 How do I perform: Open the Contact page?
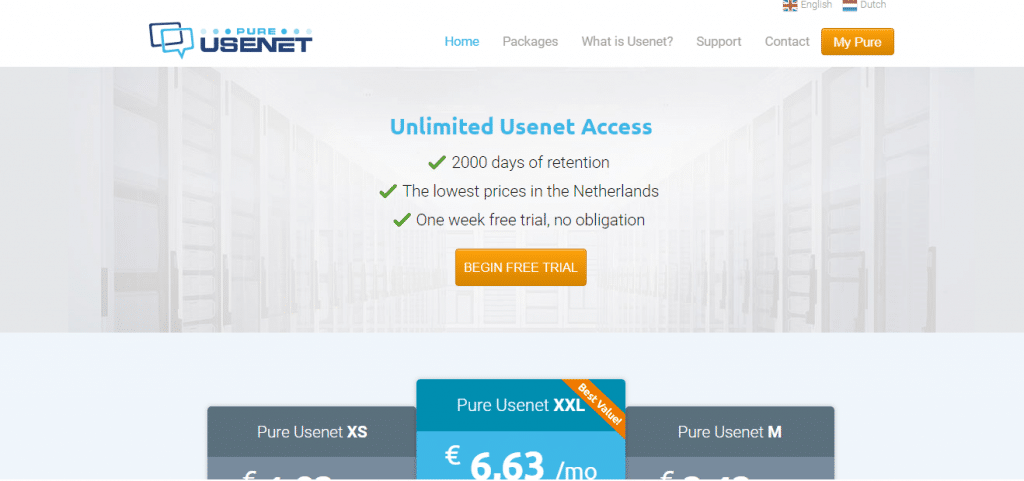pos(787,42)
